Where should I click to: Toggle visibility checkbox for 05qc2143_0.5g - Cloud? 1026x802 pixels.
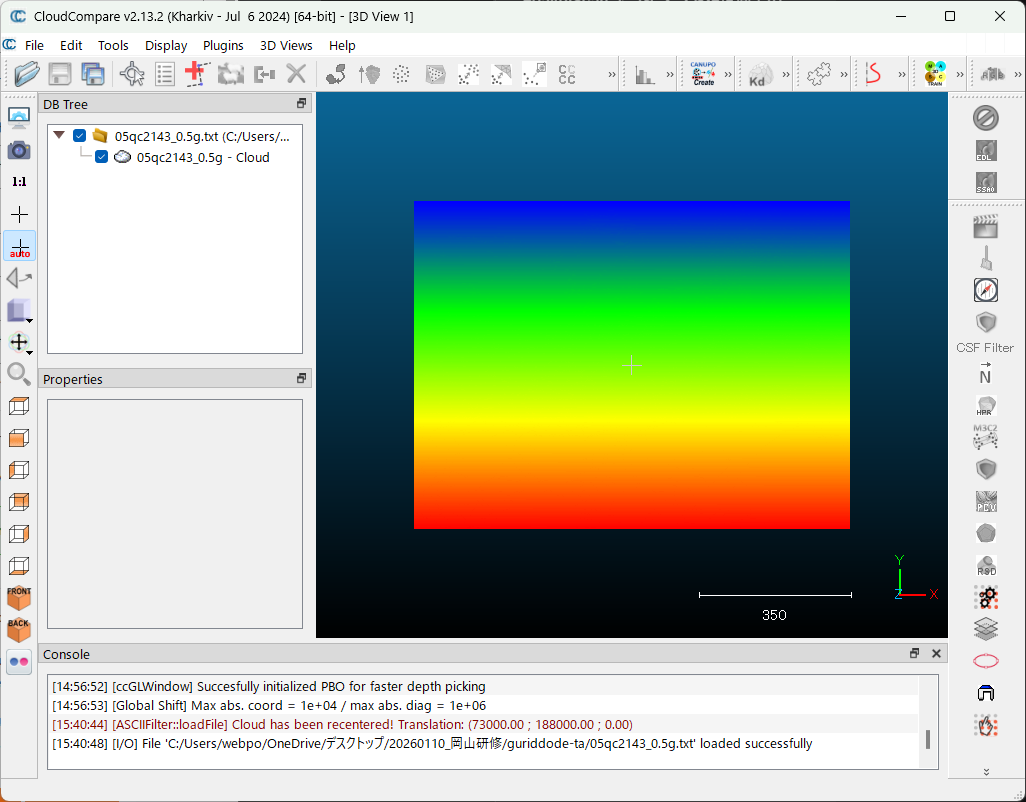click(x=101, y=157)
